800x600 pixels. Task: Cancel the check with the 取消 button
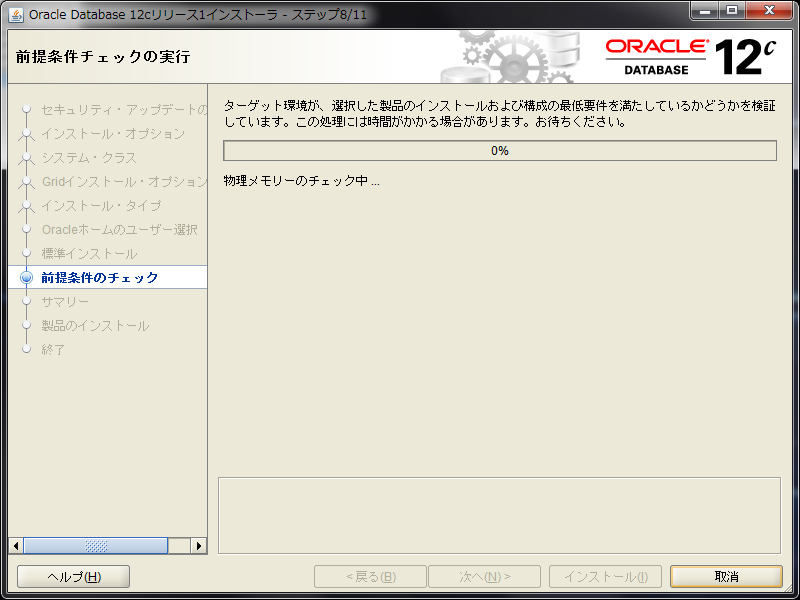coord(727,577)
